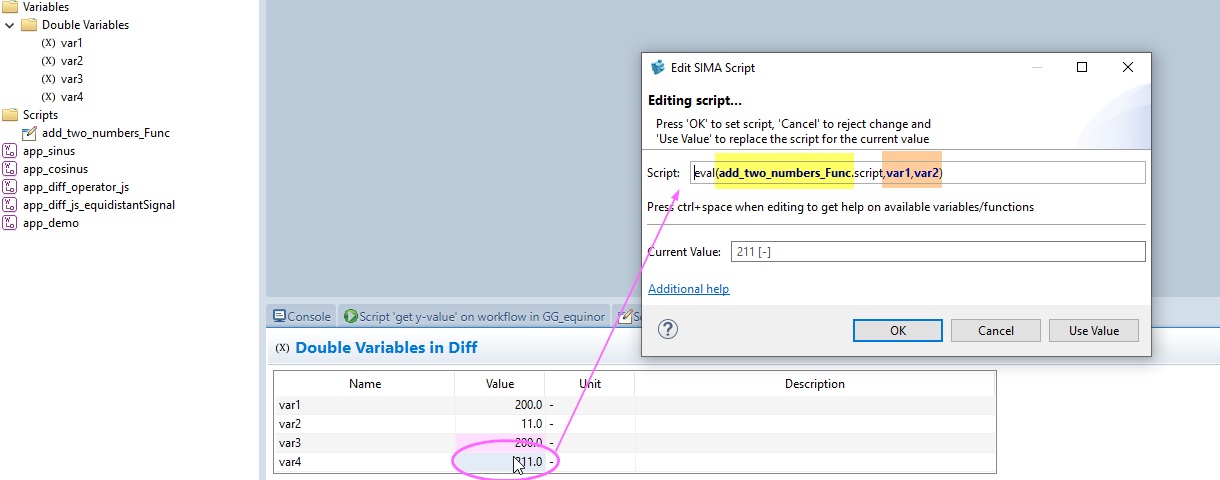Image resolution: width=1220 pixels, height=480 pixels.
Task: Click the var1 variable icon in tree
Action: click(48, 43)
